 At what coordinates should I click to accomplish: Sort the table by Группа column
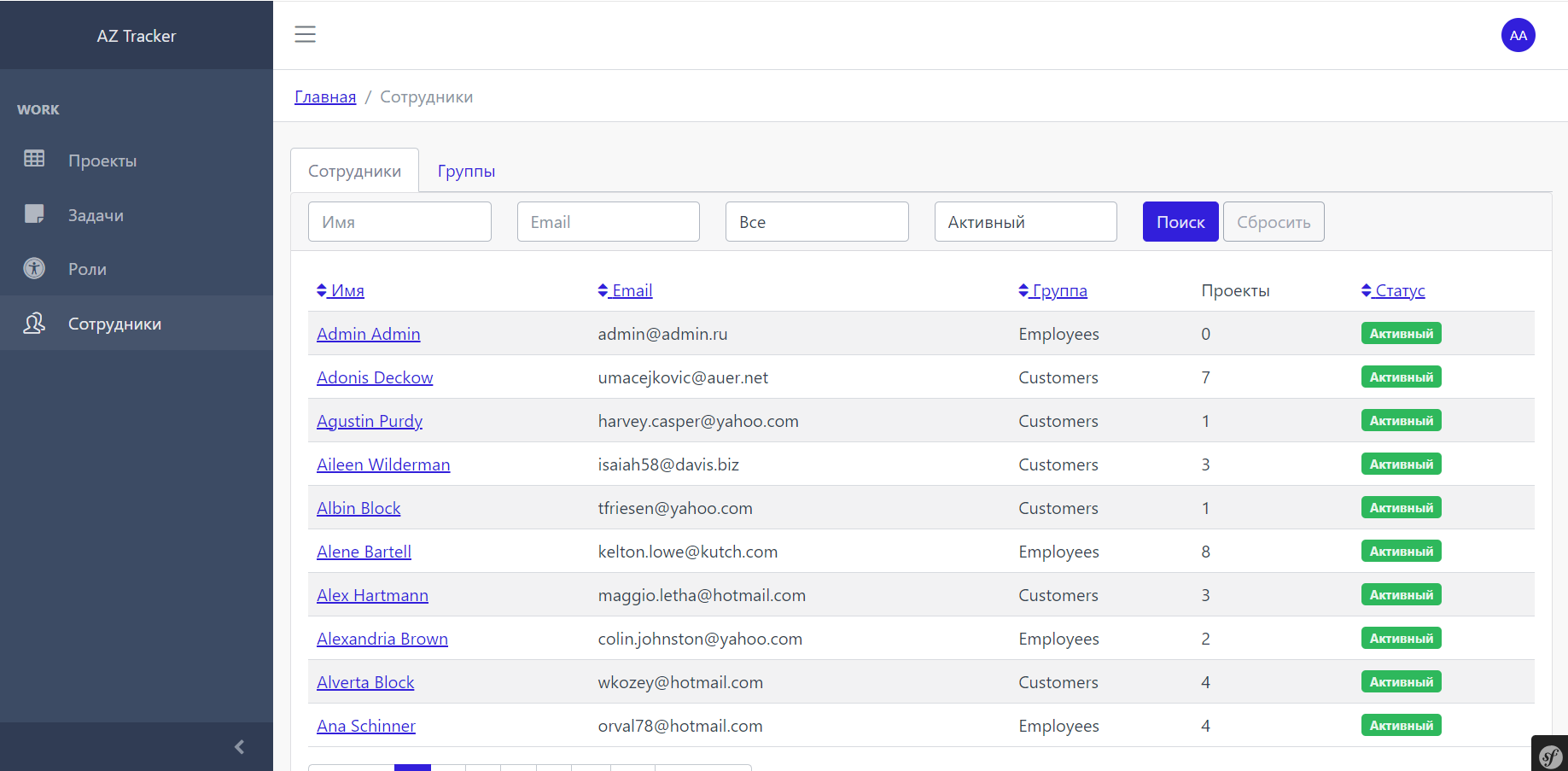(1053, 291)
